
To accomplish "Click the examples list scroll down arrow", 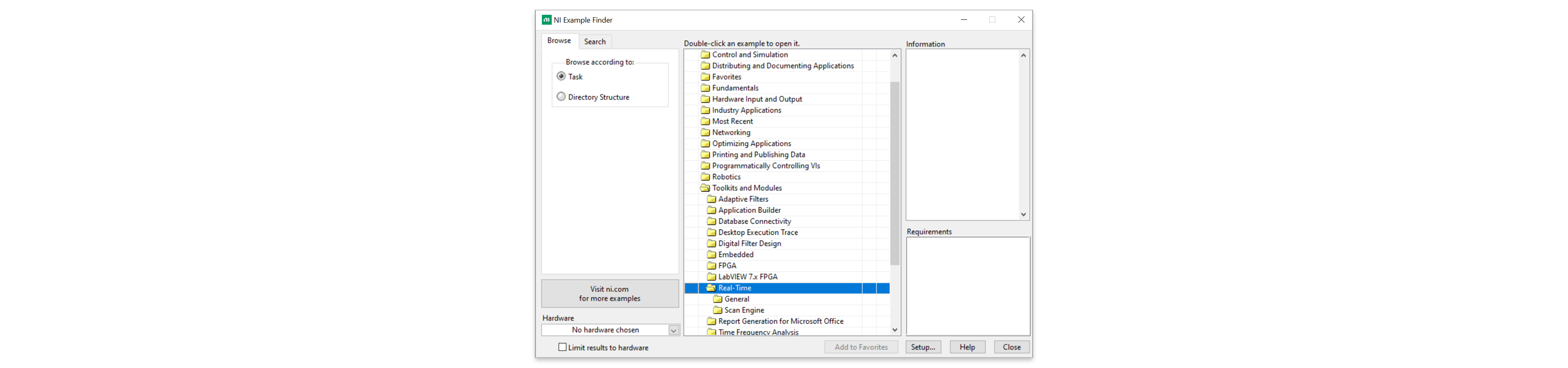I will click(895, 330).
